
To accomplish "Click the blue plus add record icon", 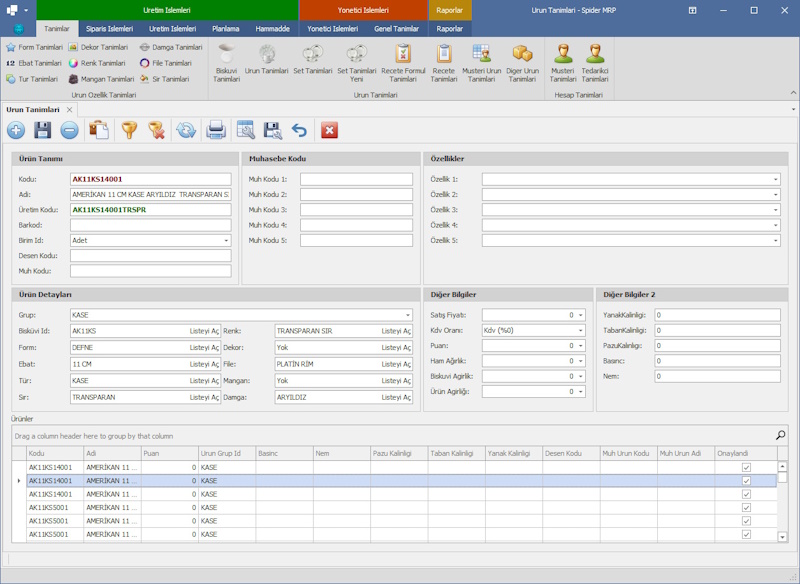I will pos(16,130).
